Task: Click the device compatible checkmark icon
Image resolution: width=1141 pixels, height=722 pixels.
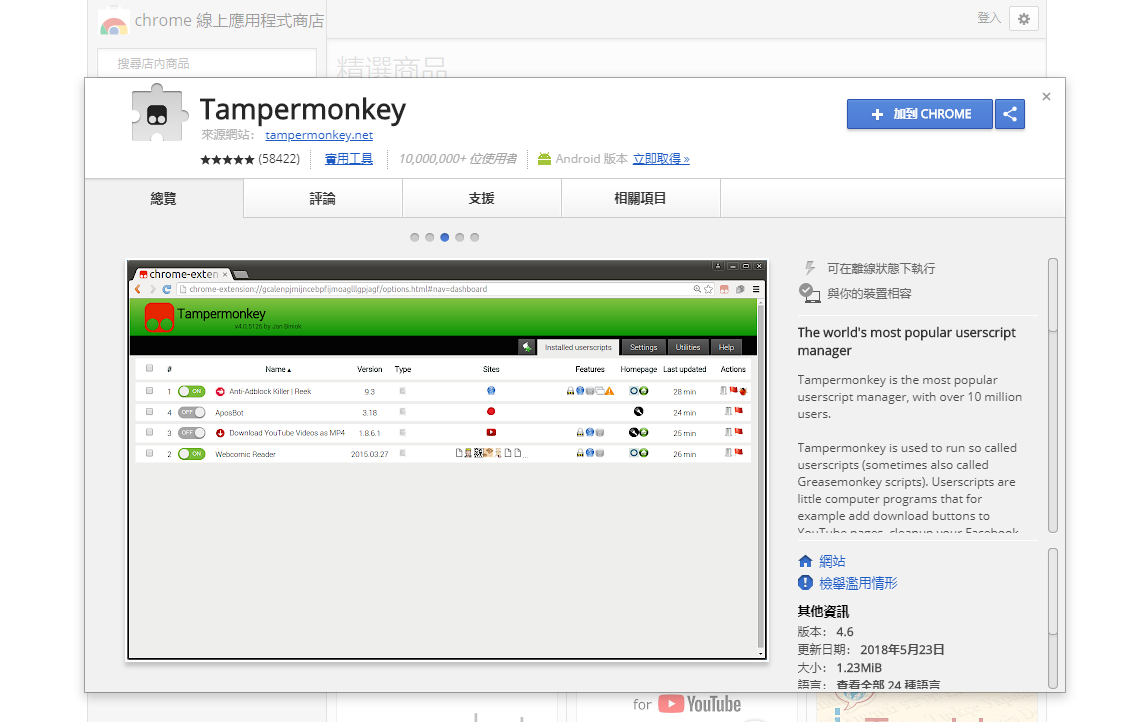Action: (809, 293)
